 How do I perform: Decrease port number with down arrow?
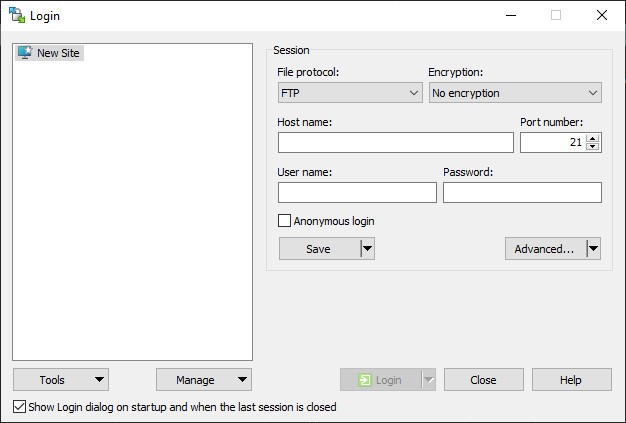[x=593, y=146]
